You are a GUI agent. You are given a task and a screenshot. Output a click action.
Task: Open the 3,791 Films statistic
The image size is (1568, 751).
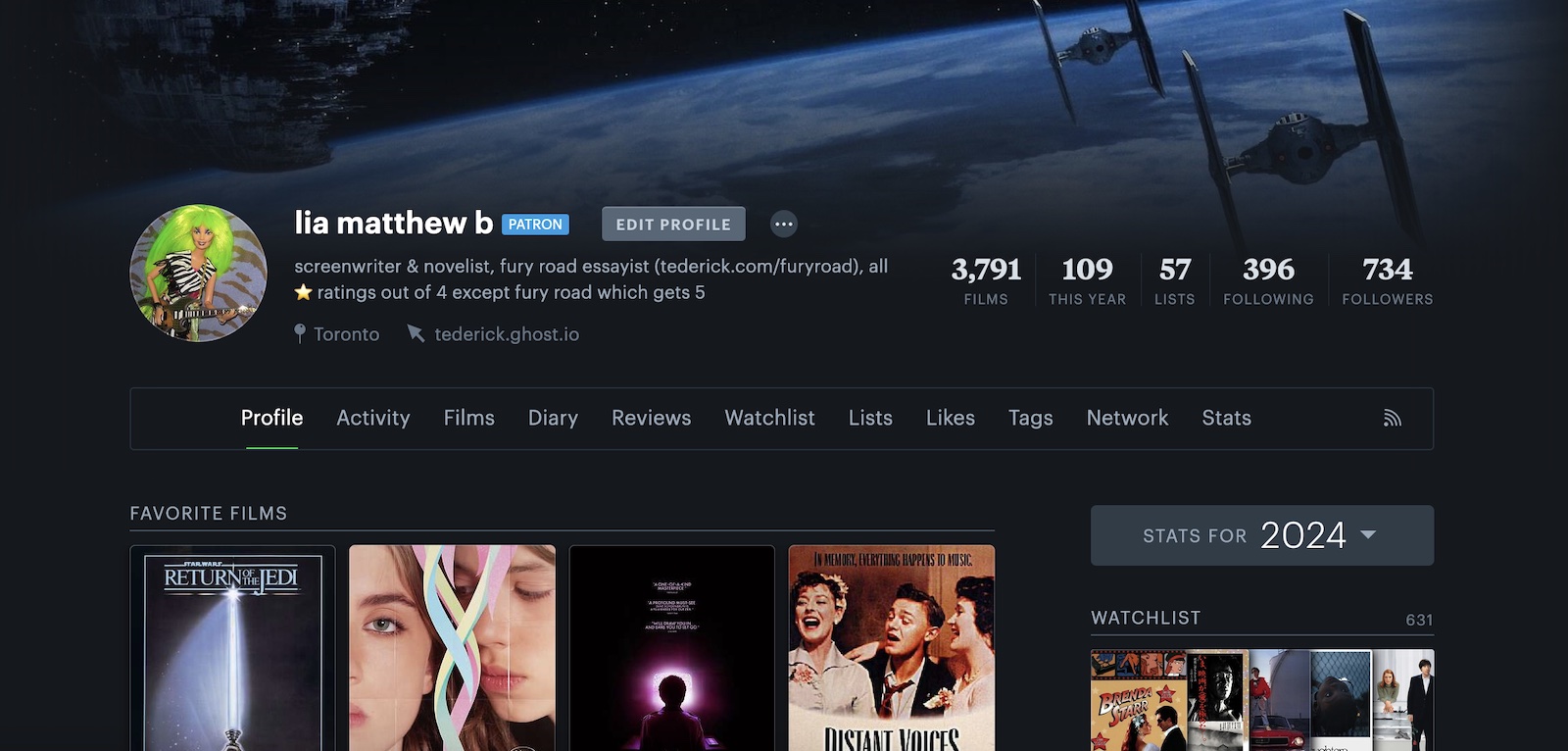(986, 280)
